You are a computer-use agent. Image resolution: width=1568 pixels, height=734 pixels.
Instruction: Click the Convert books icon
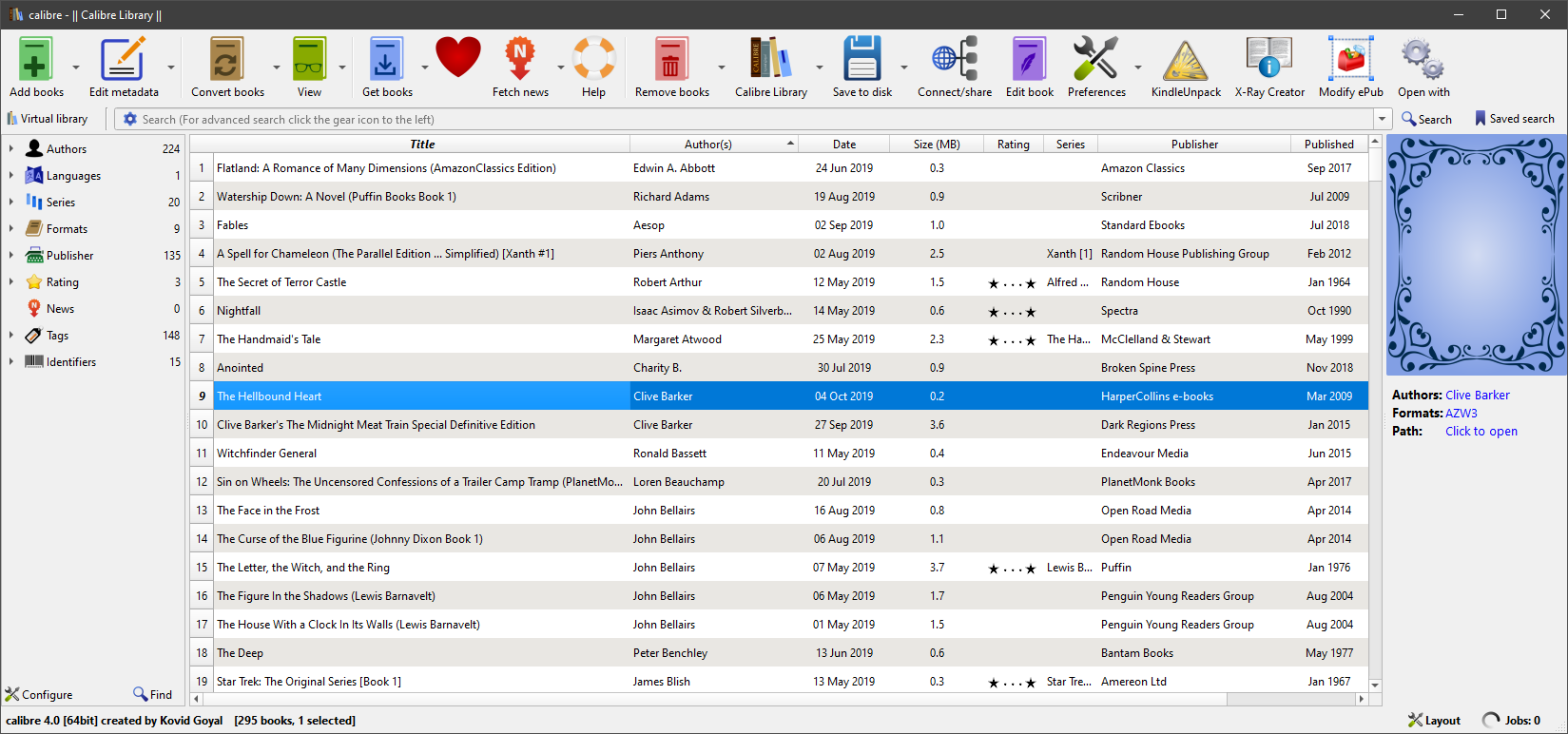[x=227, y=60]
